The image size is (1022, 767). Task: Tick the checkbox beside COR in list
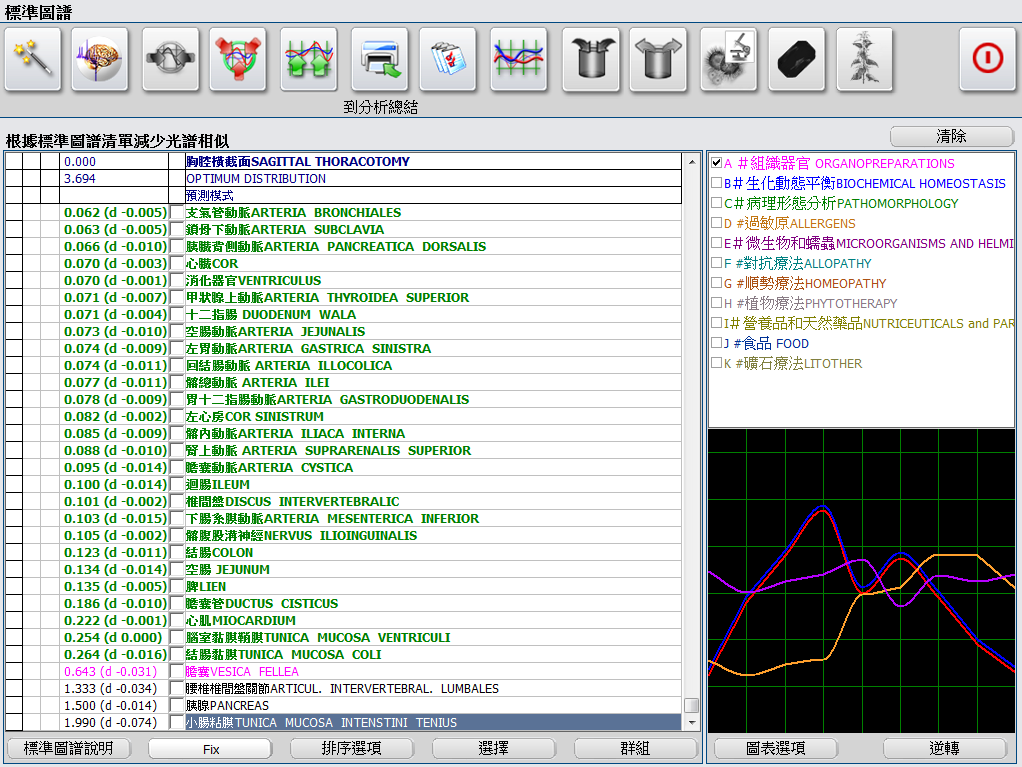[177, 264]
